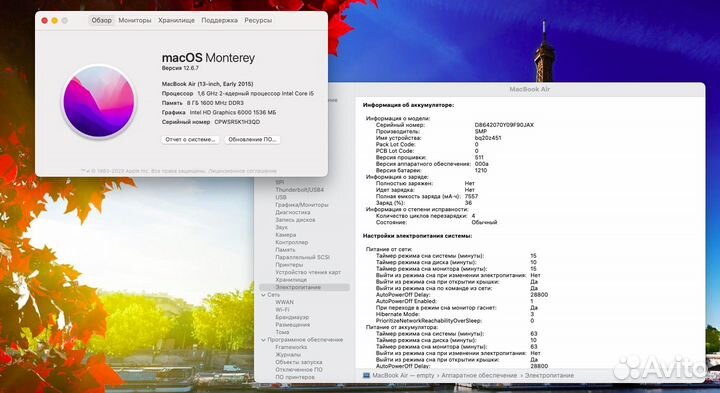
Task: Select Контроллер in the sidebar
Action: pos(292,242)
